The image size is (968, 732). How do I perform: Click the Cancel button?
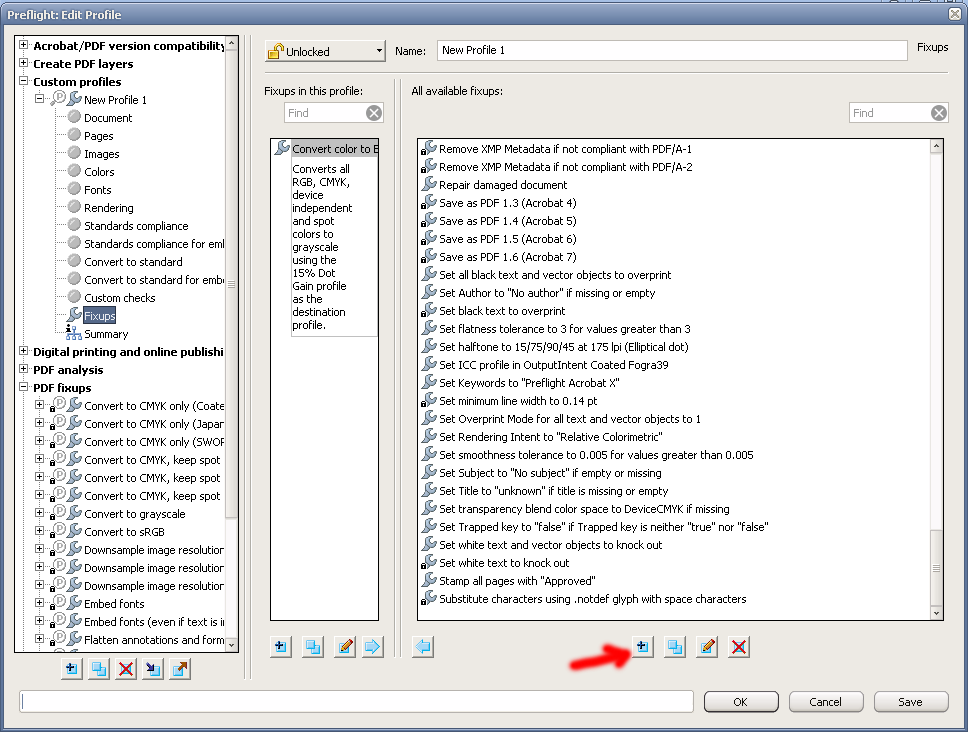(825, 702)
